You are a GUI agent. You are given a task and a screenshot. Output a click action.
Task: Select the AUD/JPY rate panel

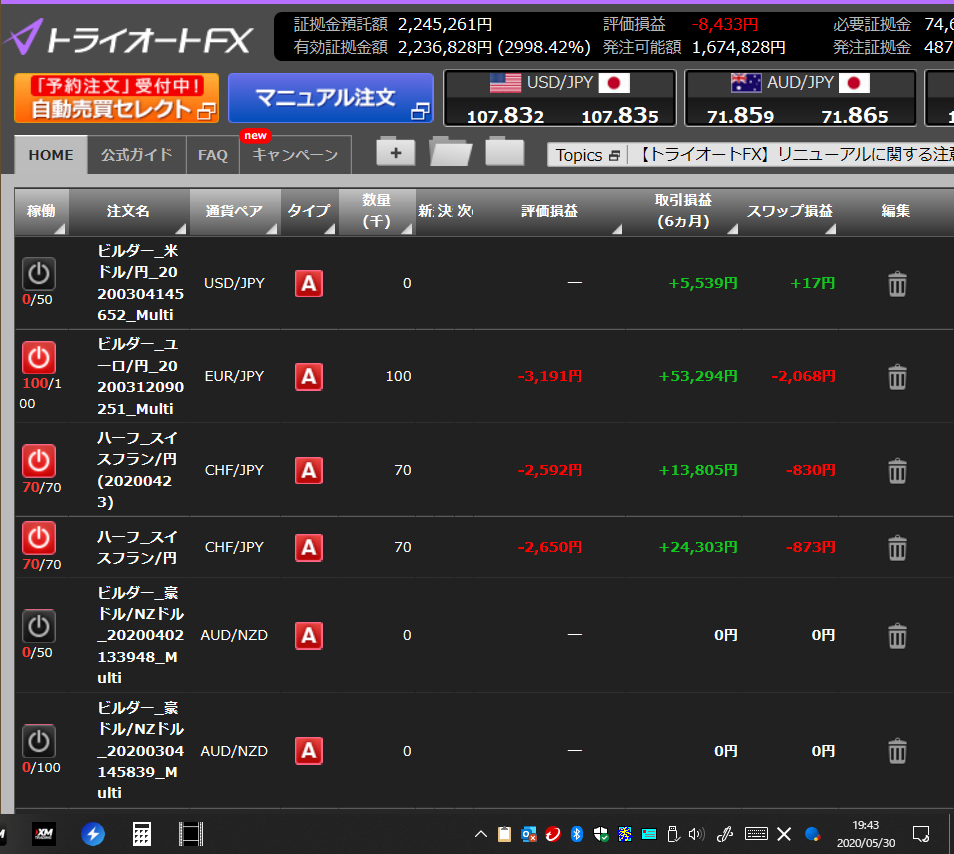coord(800,98)
